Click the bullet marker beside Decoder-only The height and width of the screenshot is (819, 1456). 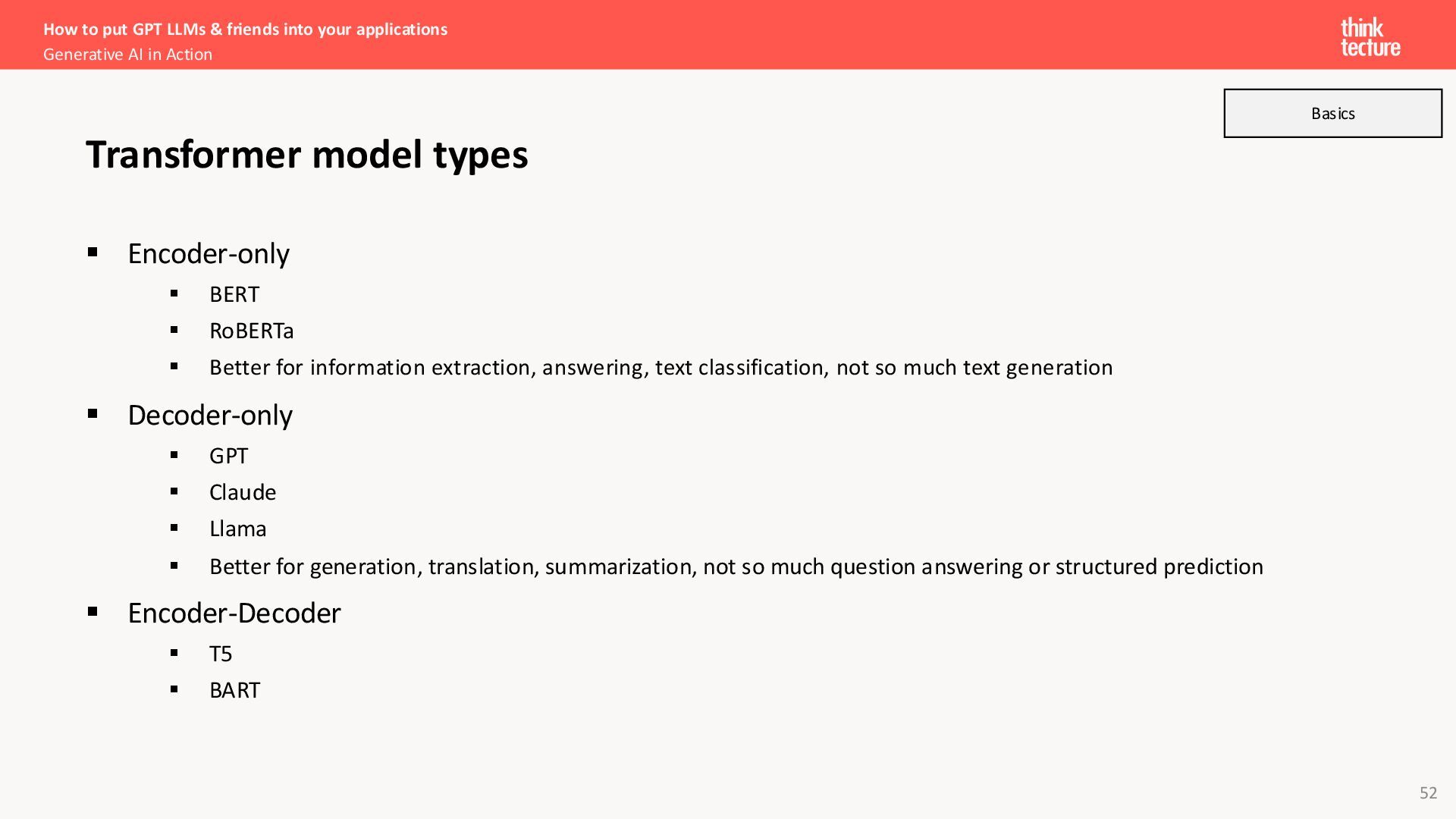(93, 414)
